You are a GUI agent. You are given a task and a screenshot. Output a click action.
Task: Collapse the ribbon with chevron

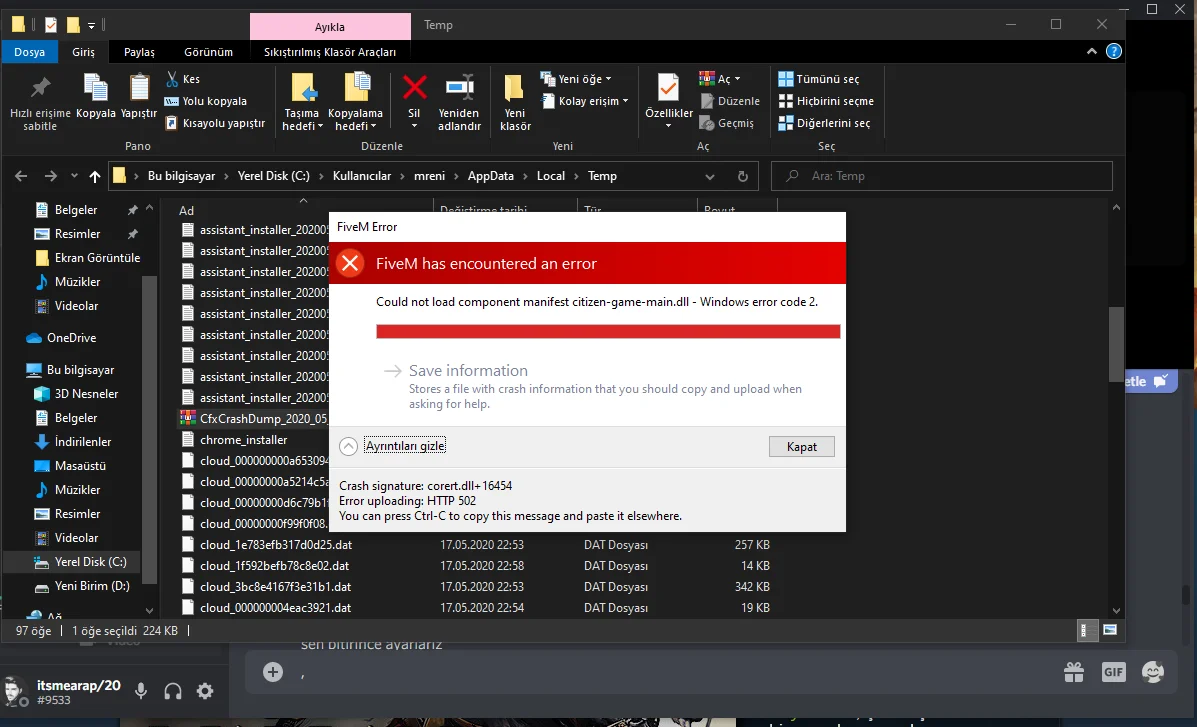(1092, 51)
